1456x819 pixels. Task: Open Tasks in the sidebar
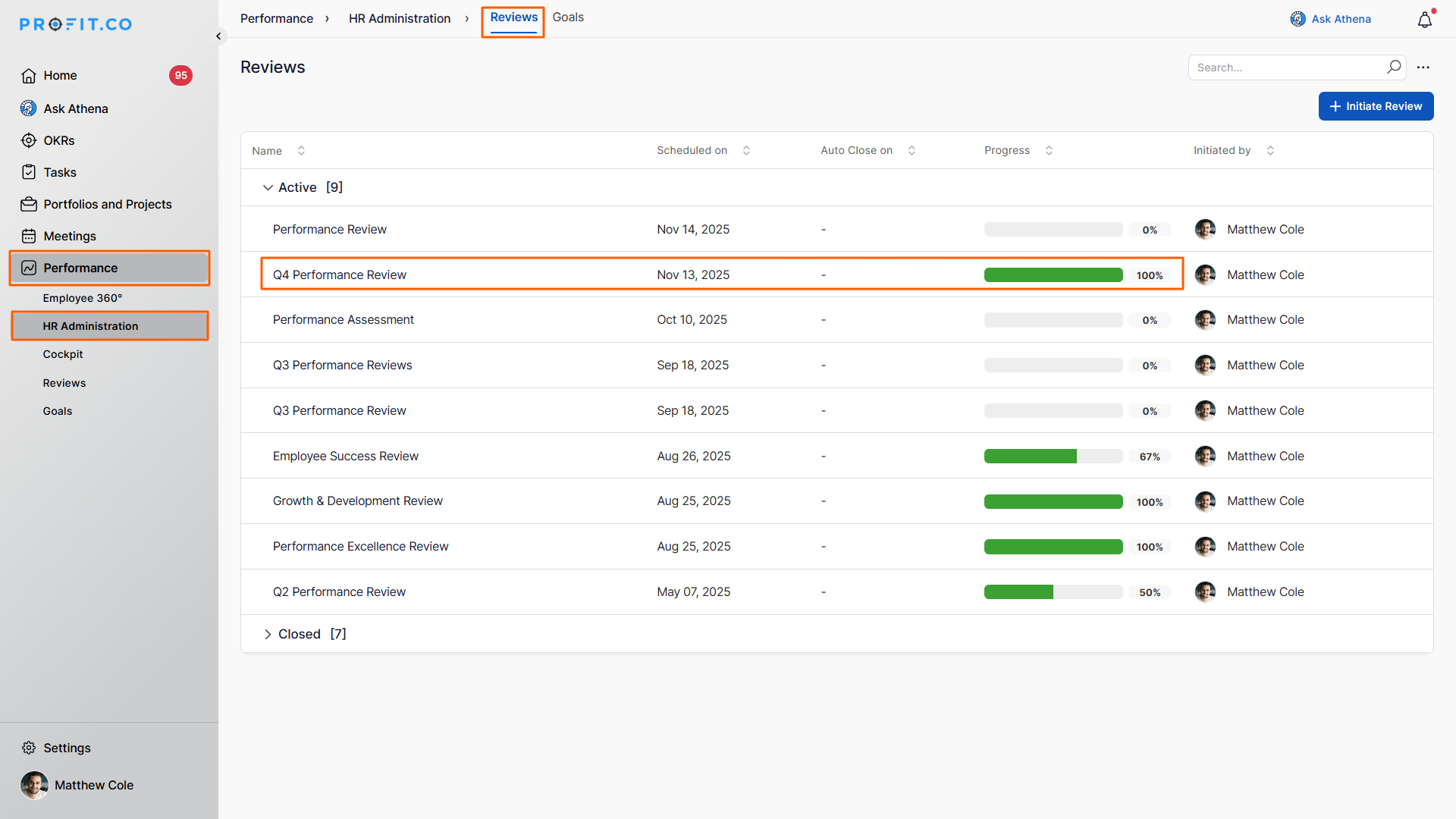(x=59, y=172)
